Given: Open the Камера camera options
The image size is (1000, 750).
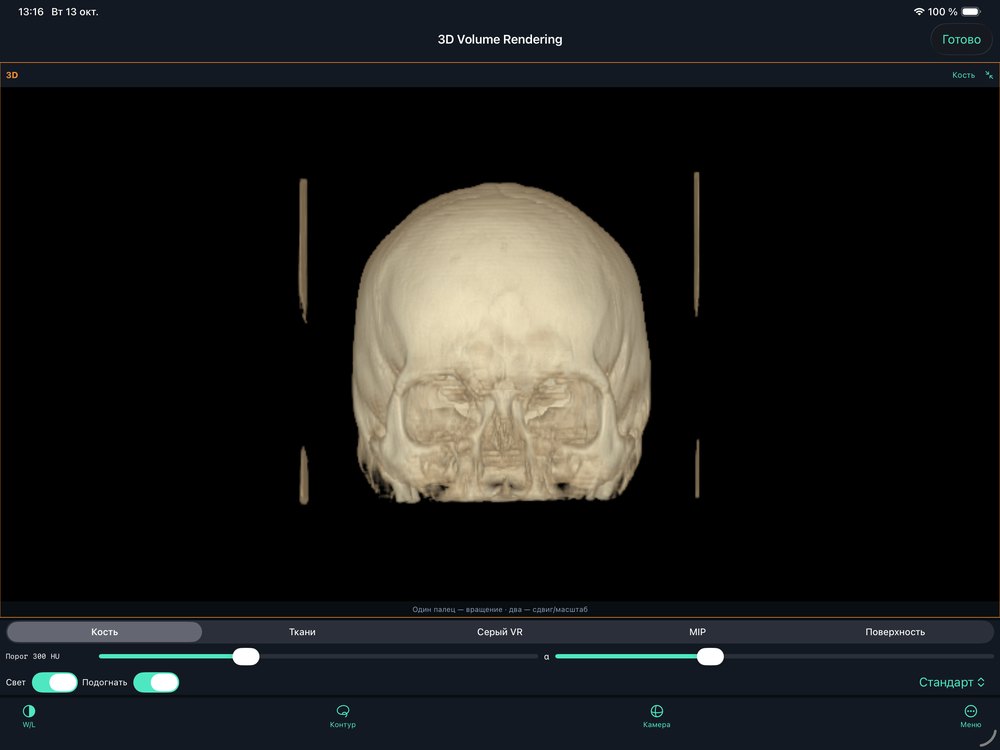Looking at the screenshot, I should click(656, 716).
